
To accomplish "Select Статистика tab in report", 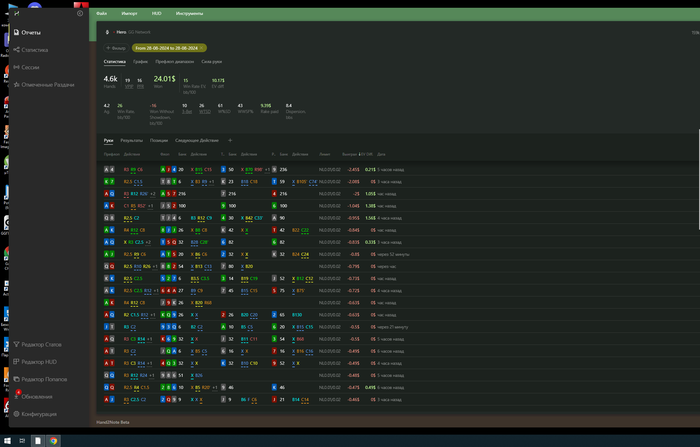I will coord(115,62).
